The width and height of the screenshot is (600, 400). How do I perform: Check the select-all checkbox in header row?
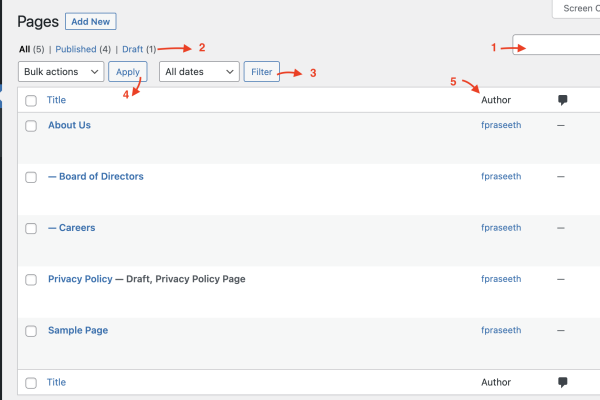tap(31, 100)
